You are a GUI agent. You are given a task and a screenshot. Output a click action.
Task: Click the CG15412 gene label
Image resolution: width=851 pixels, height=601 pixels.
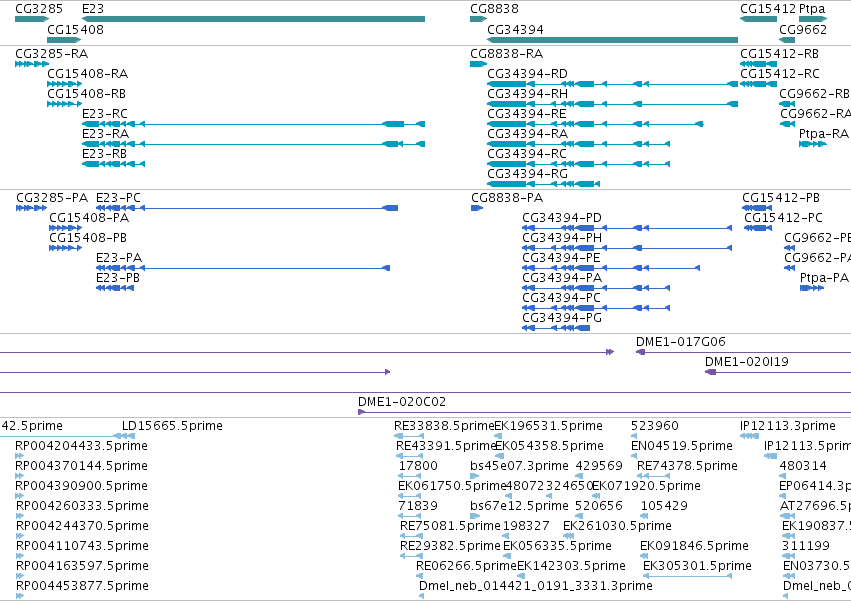point(768,9)
